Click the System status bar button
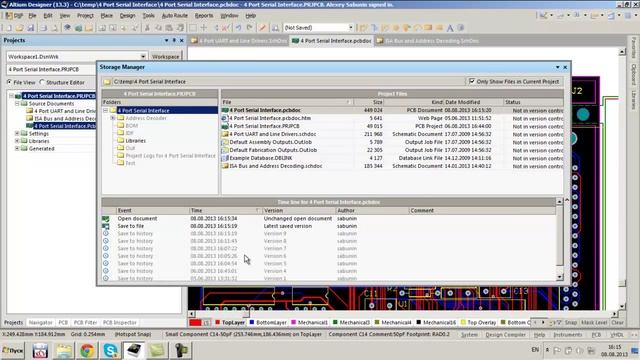Screen dimensions: 640x360 [x=469, y=335]
